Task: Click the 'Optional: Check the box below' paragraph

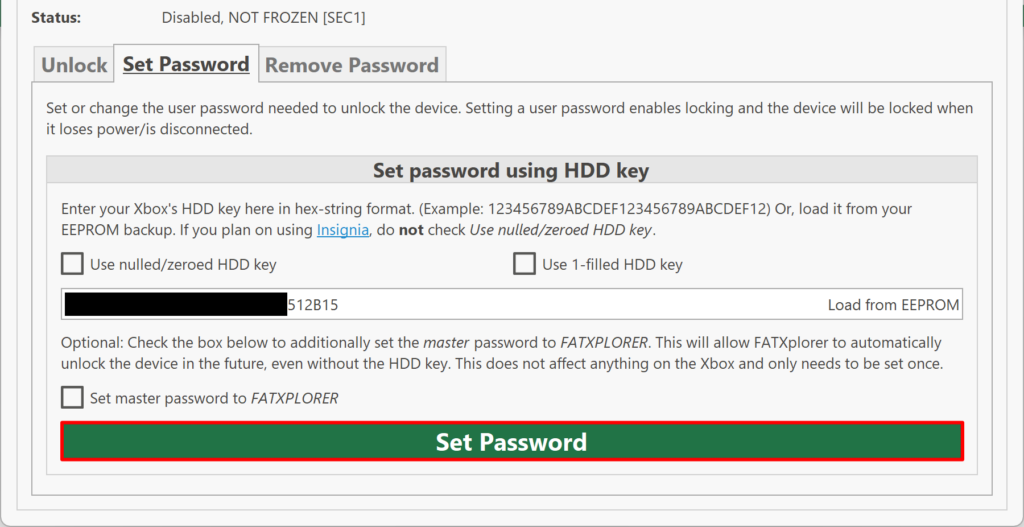Action: (x=502, y=353)
